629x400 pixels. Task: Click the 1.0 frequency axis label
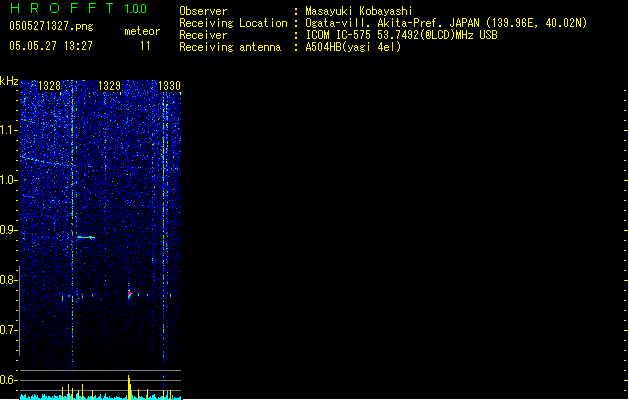(x=8, y=180)
